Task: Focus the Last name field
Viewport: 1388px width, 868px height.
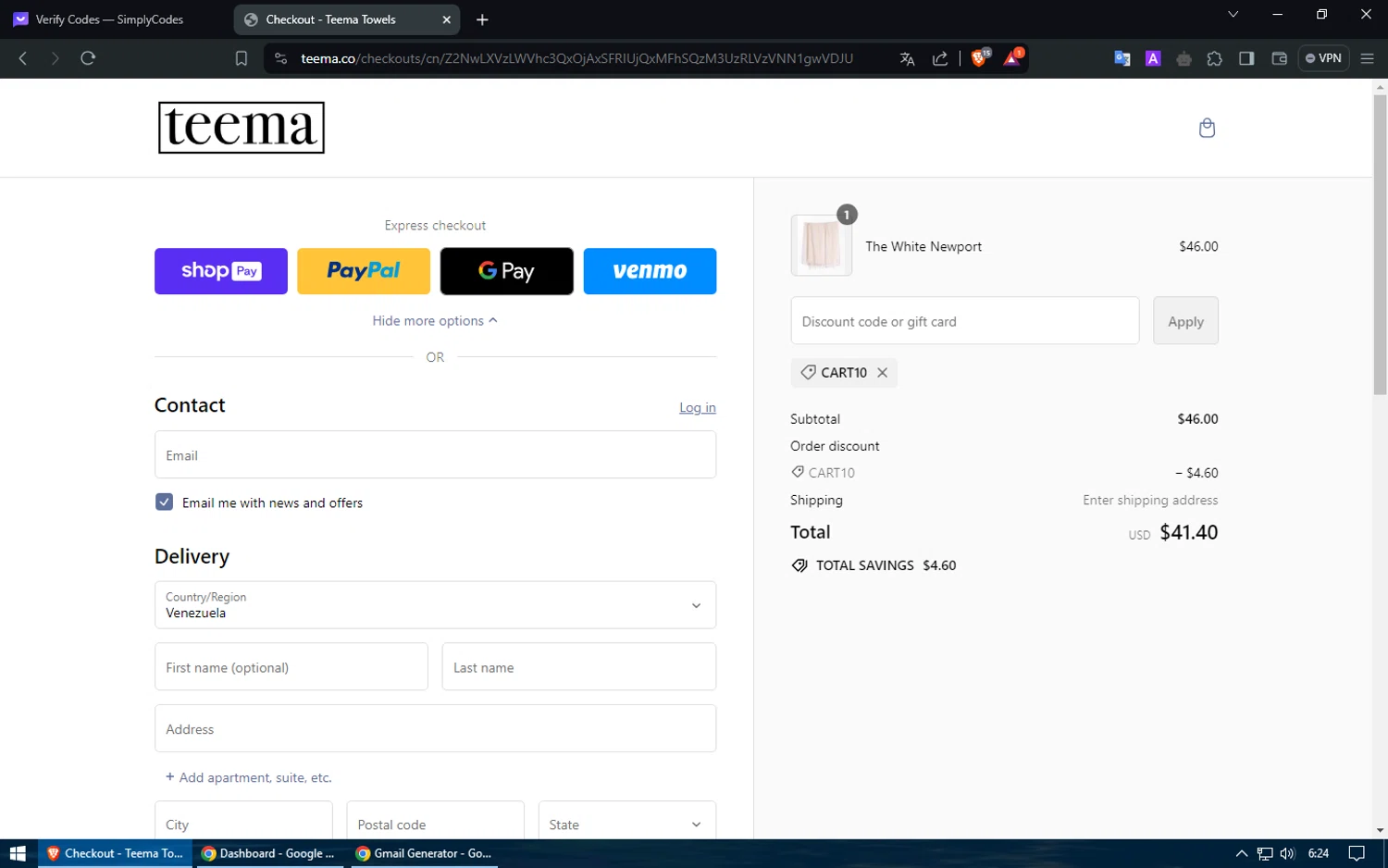Action: coord(579,666)
